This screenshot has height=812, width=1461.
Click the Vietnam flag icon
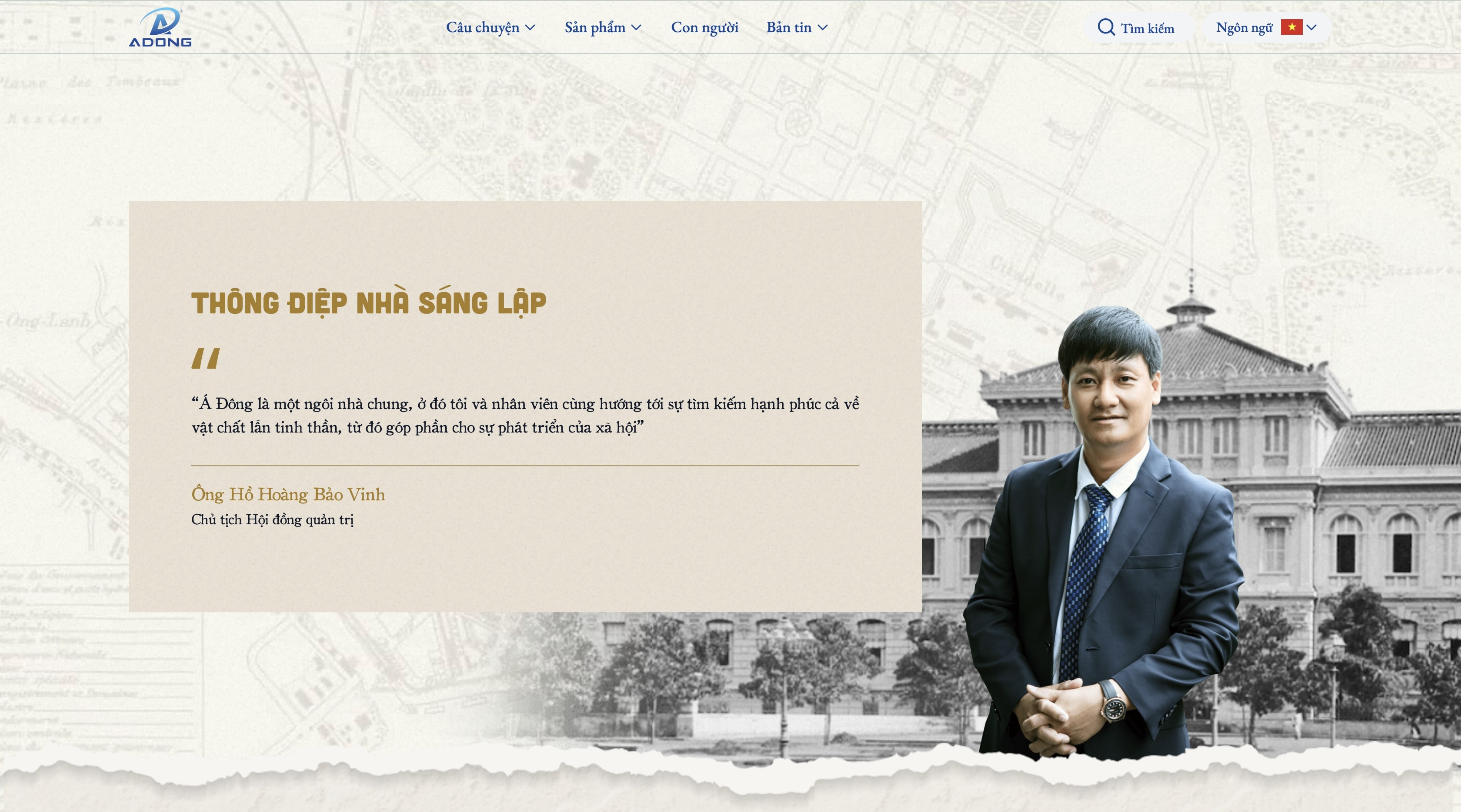tap(1291, 27)
